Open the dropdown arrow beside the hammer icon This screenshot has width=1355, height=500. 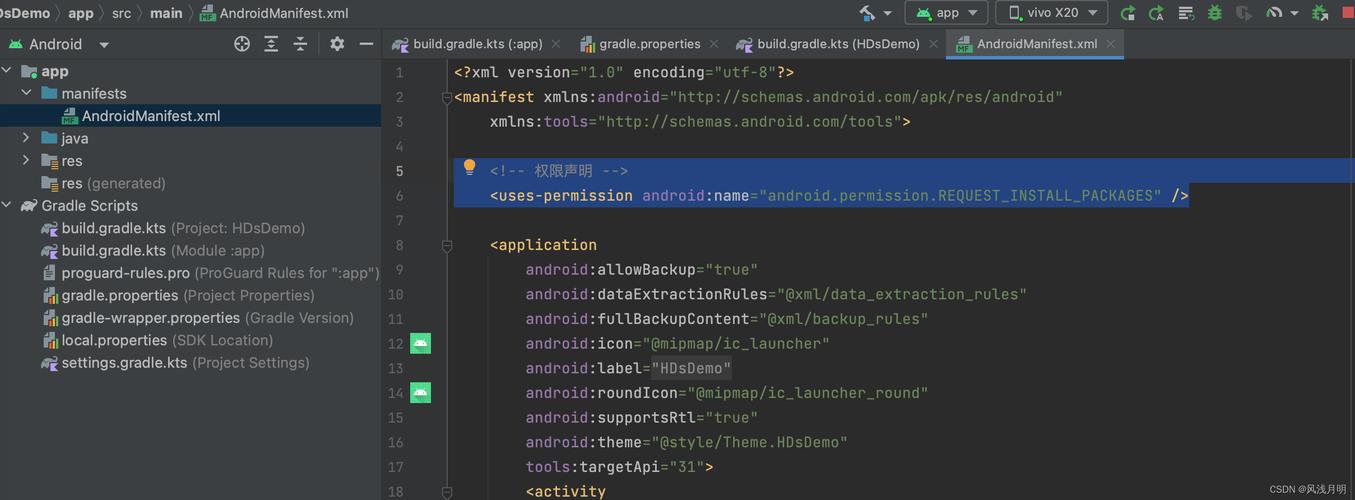tap(887, 14)
